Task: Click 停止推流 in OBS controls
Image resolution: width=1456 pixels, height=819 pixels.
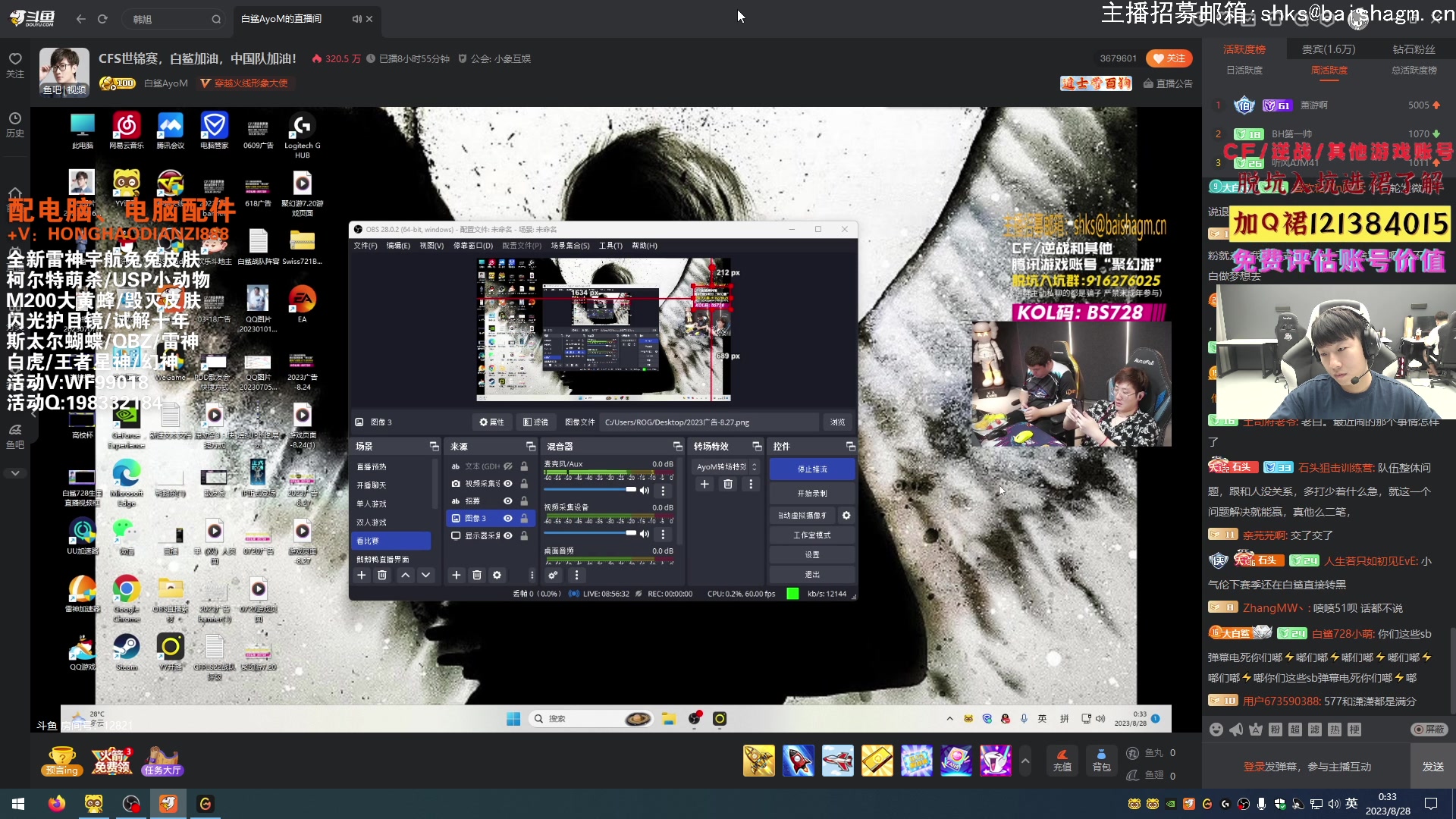Action: point(812,469)
